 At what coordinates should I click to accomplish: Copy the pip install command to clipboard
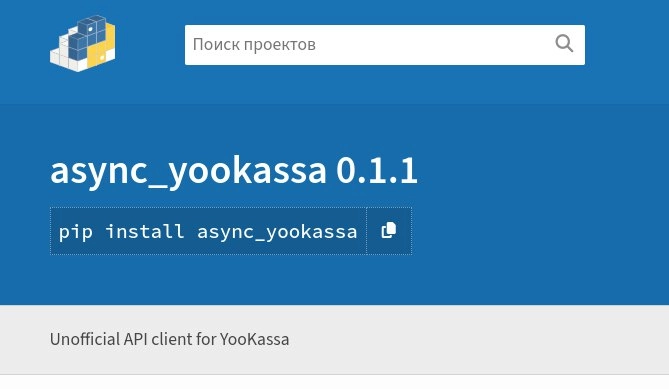pyautogui.click(x=389, y=231)
